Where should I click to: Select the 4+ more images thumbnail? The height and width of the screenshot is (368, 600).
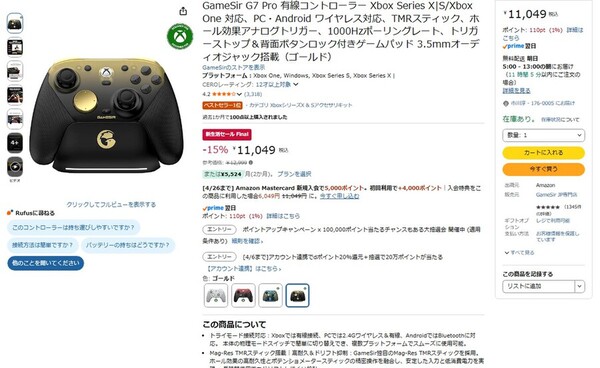pos(15,143)
